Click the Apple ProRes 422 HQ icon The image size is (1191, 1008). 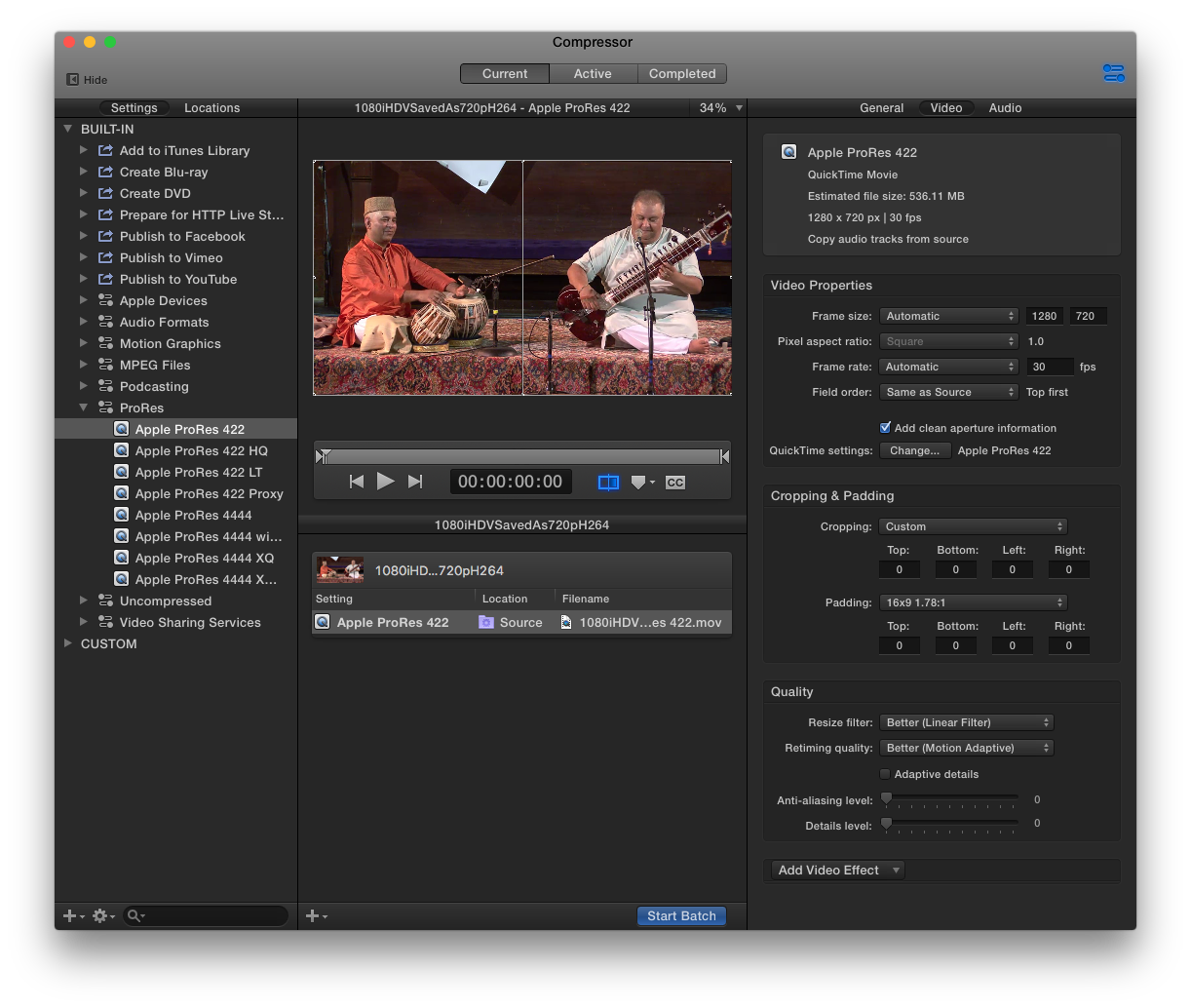[x=122, y=450]
